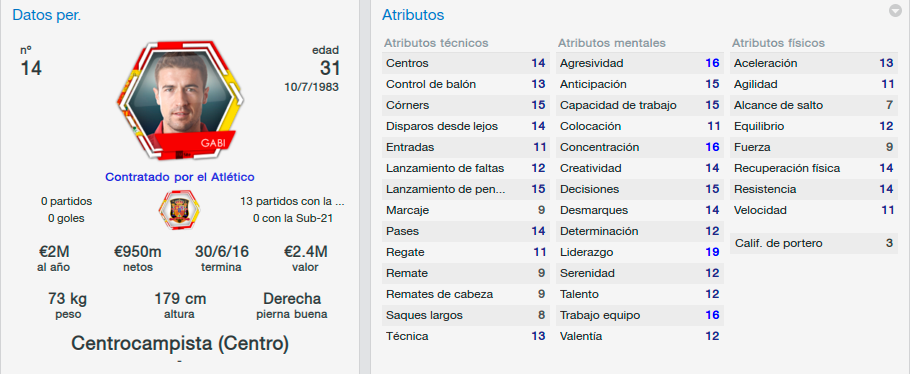Viewport: 910px width, 374px height.
Task: Click the Liderazgo attribute row
Action: [640, 252]
